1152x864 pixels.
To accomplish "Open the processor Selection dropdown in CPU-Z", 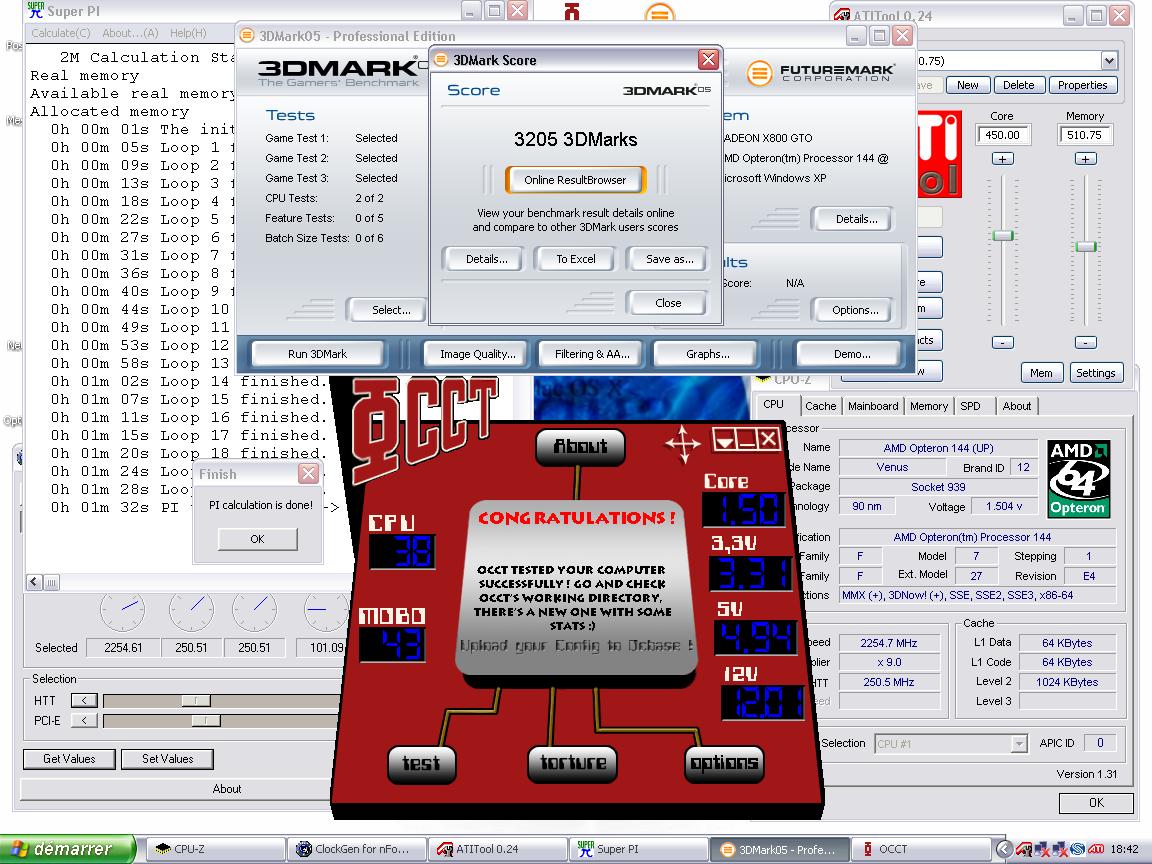I will [951, 744].
